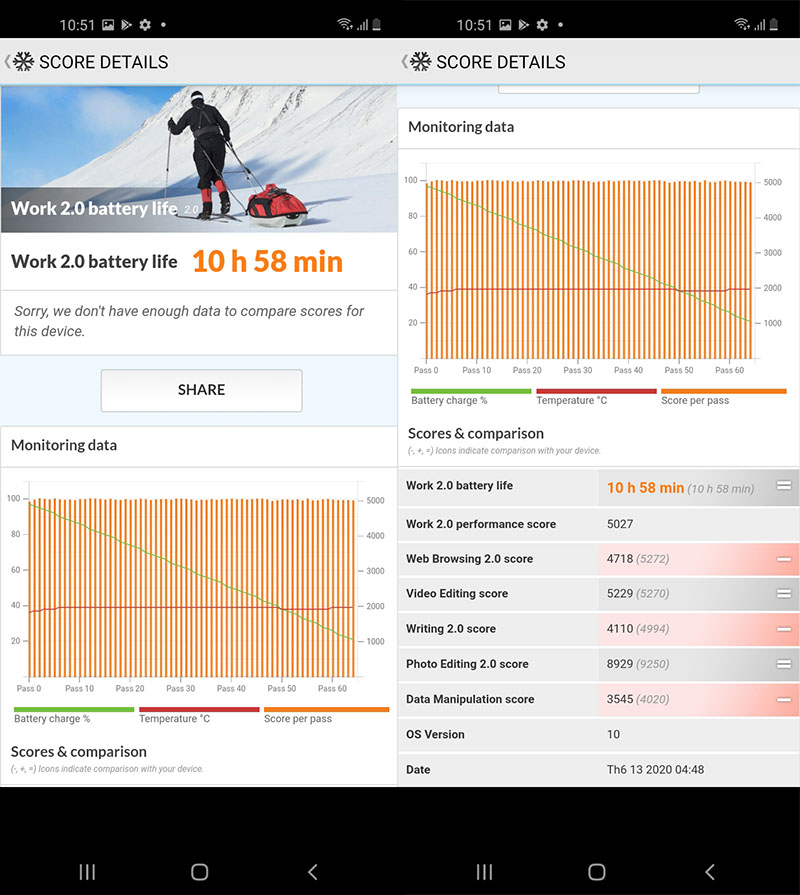Image resolution: width=800 pixels, height=895 pixels.
Task: Tap the image notification icon in left status bar
Action: (x=108, y=25)
